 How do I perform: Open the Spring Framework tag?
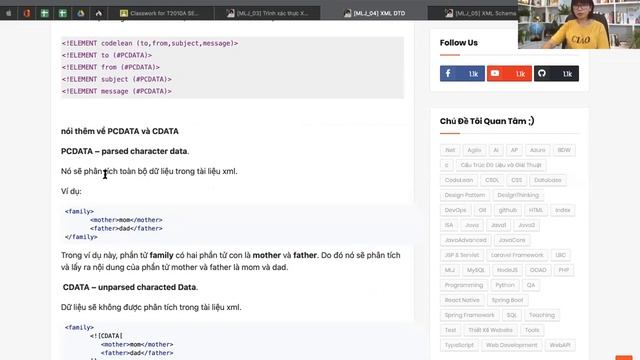tap(469, 316)
